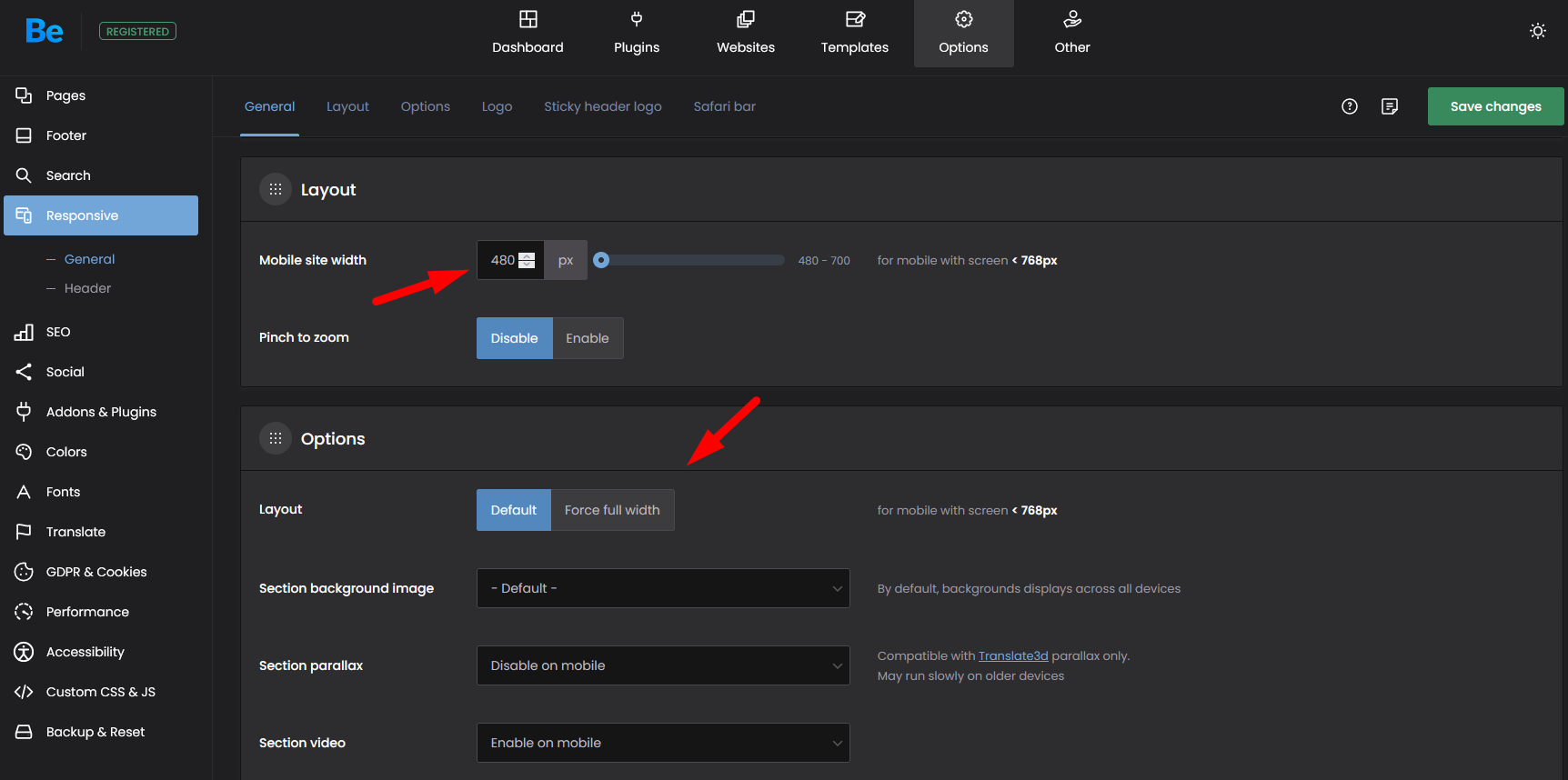Click the Layout section drag-handle icon
This screenshot has width=1568, height=780.
pos(276,189)
